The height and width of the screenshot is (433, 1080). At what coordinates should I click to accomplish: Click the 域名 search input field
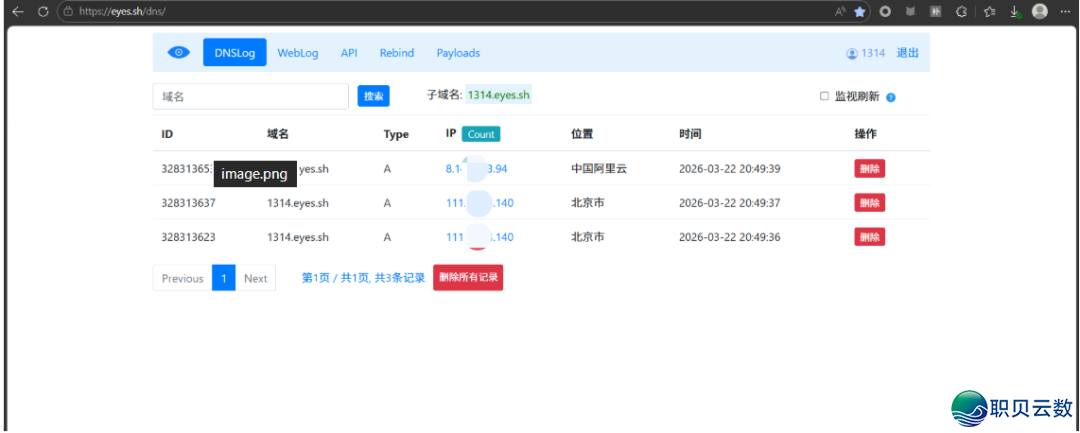(x=250, y=96)
